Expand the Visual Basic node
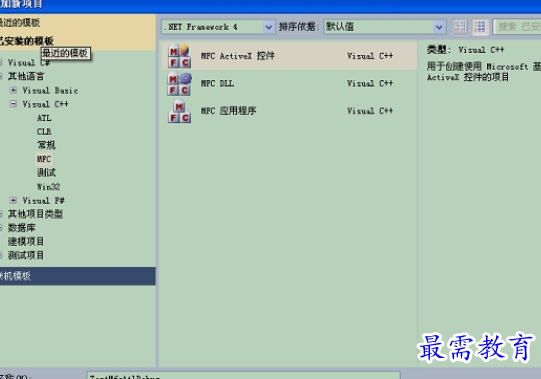Viewport: 541px width, 379px height. click(x=13, y=90)
